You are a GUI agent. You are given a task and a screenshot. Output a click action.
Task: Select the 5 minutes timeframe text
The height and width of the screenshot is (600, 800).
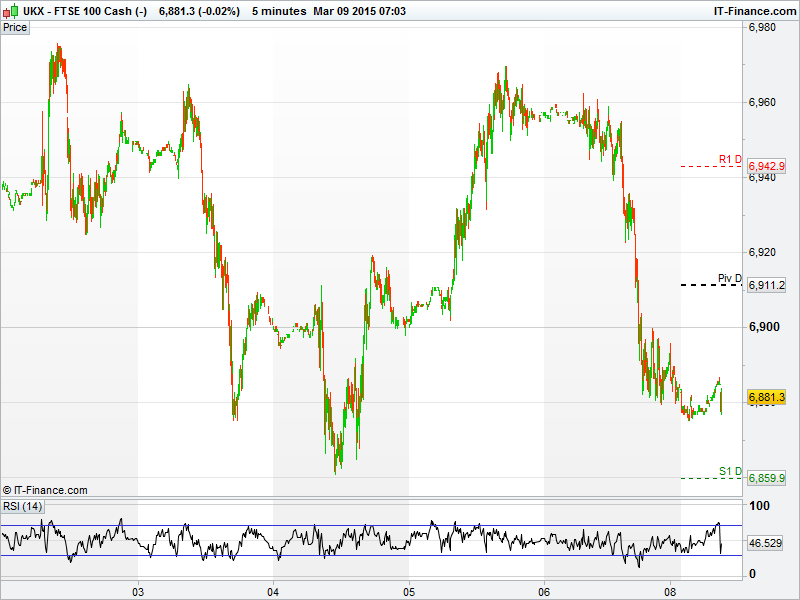point(279,11)
